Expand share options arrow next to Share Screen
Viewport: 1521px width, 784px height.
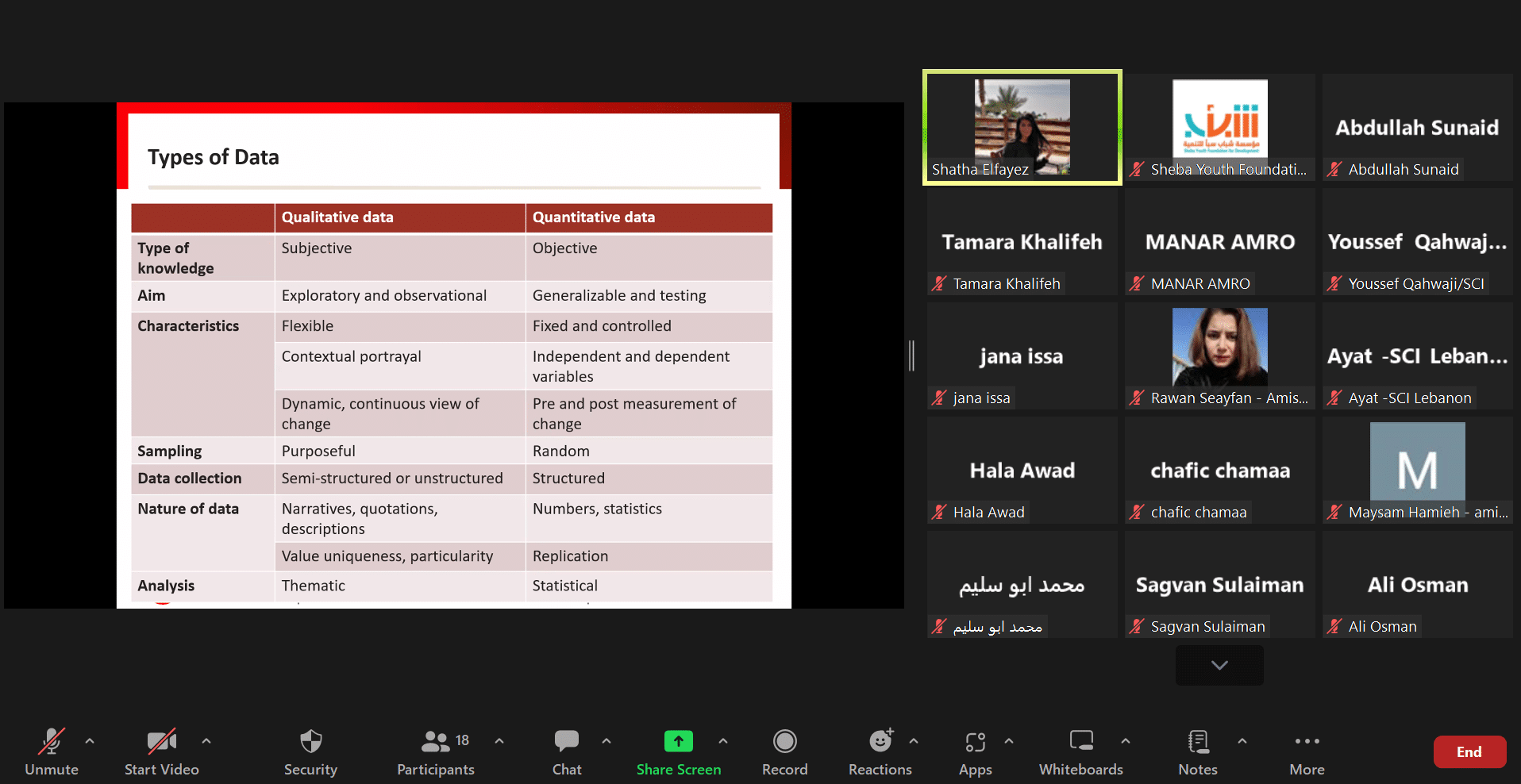(x=723, y=740)
